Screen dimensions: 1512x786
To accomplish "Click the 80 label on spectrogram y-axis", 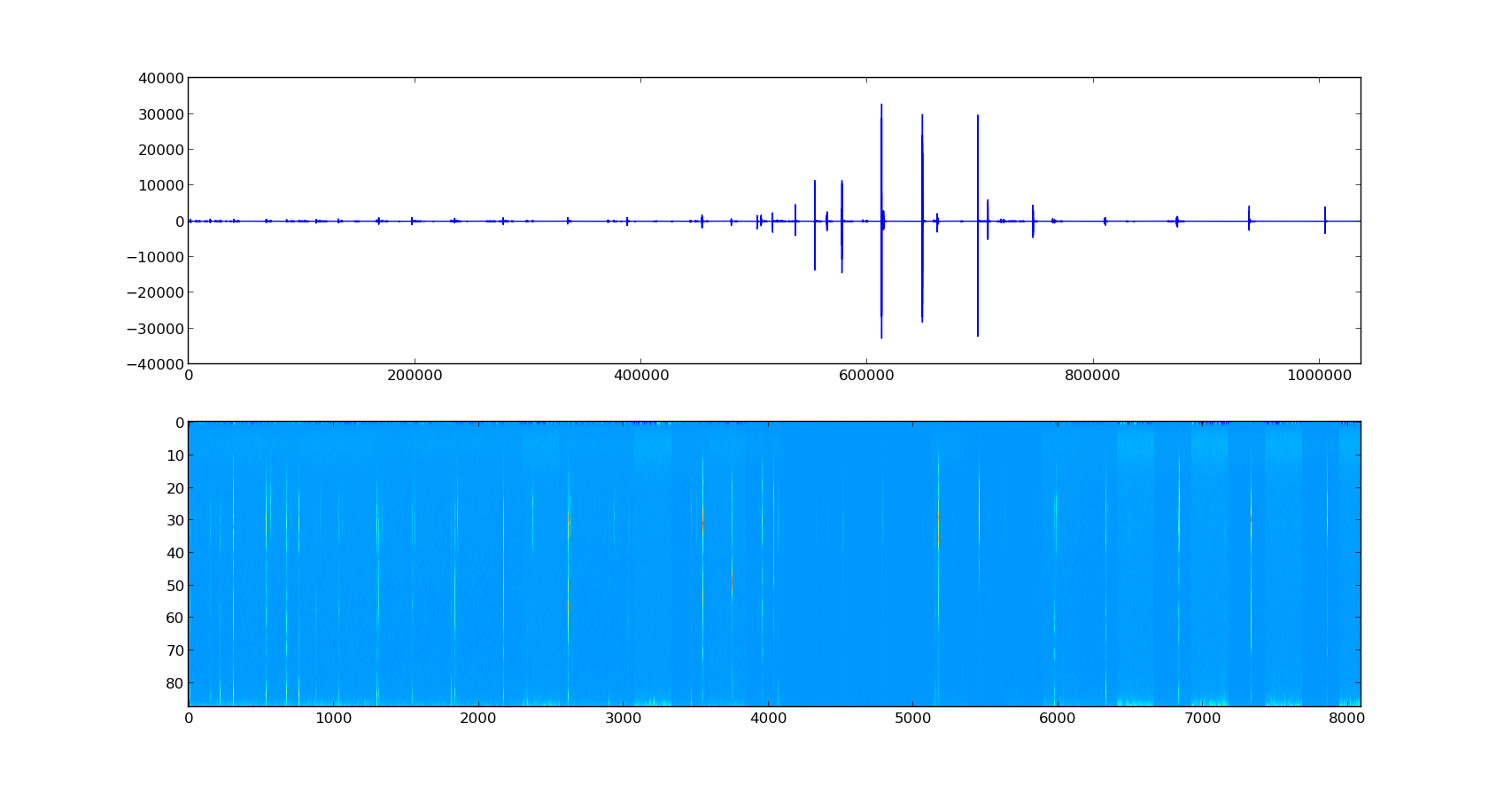I will coord(175,683).
